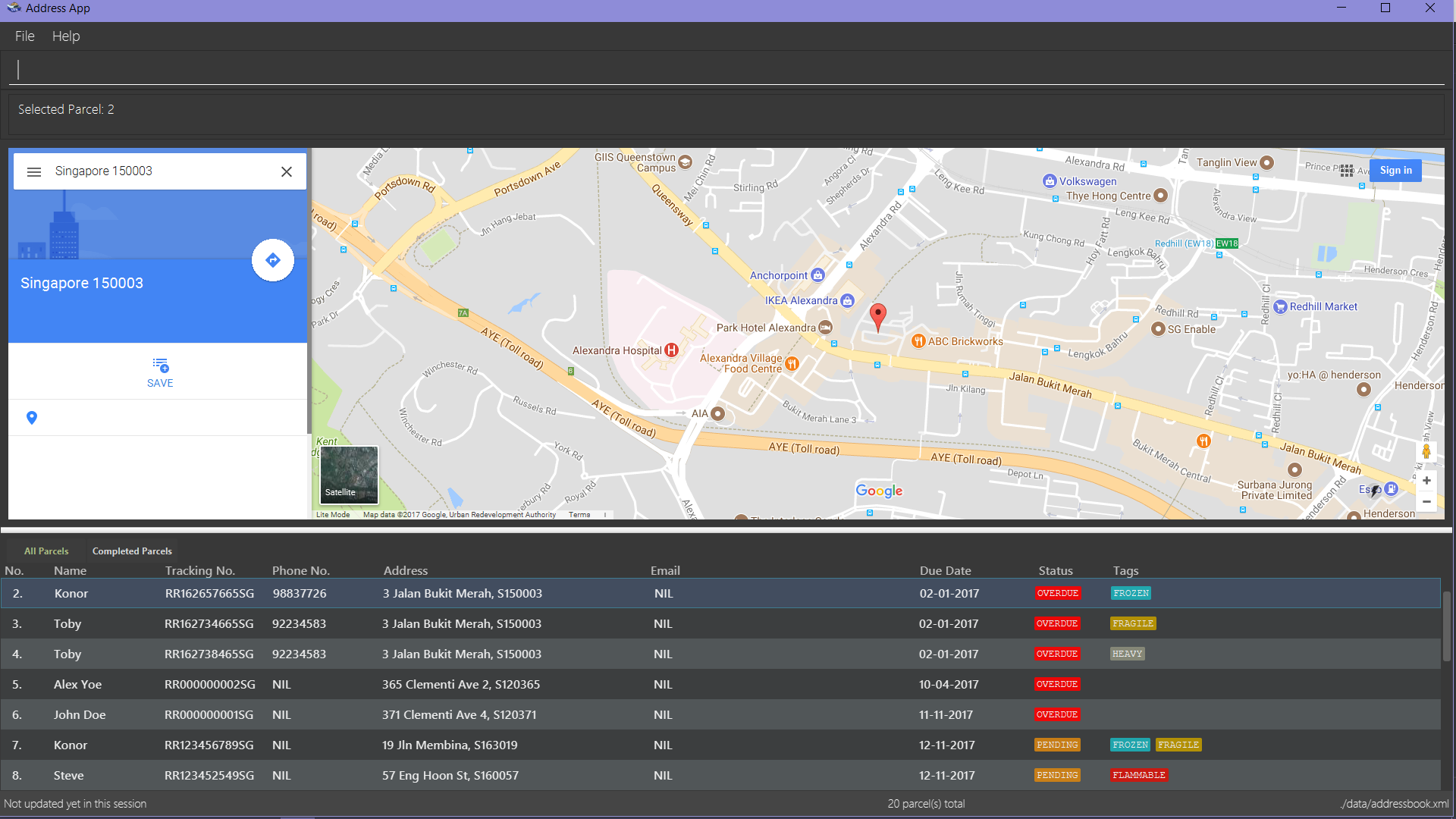Viewport: 1456px width, 819px height.
Task: Click Selected Parcel: 2 result text
Action: click(x=66, y=110)
